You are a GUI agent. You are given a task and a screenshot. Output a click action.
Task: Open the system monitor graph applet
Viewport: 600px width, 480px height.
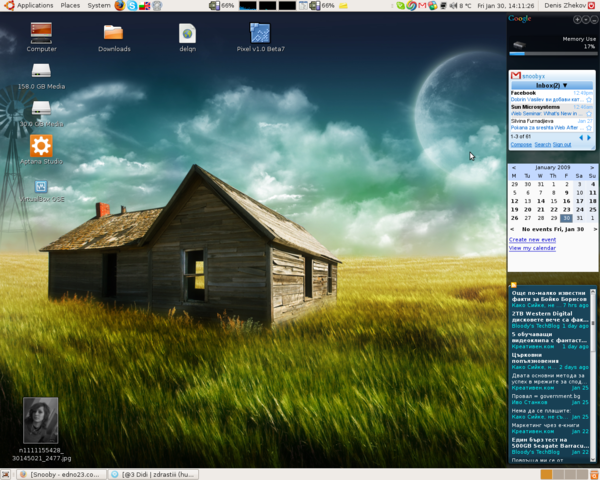(x=267, y=6)
